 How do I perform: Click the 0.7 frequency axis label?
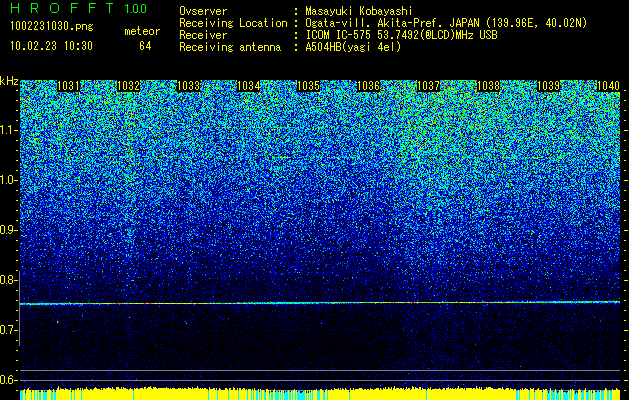[8, 330]
